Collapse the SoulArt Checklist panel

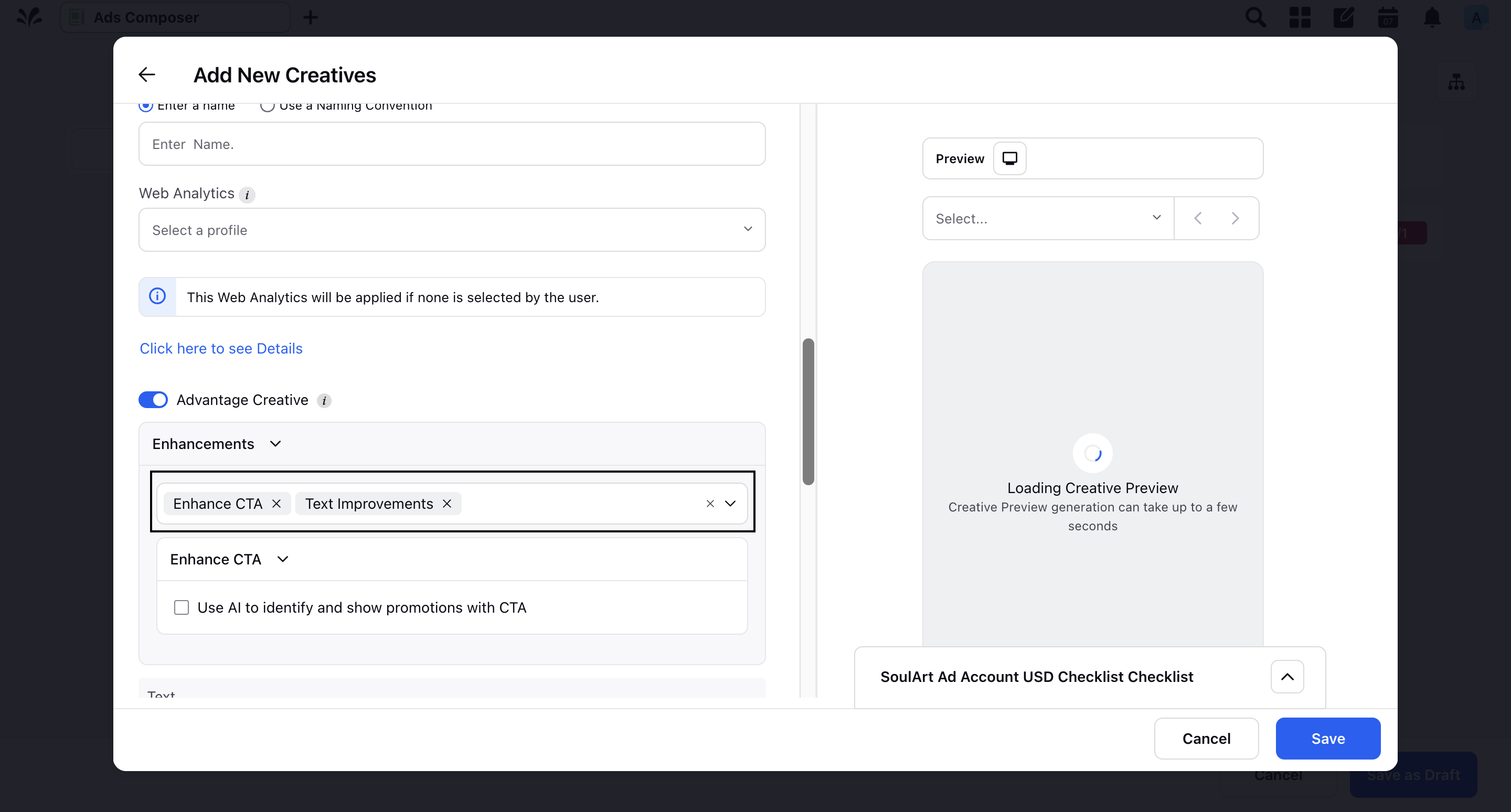click(x=1287, y=677)
